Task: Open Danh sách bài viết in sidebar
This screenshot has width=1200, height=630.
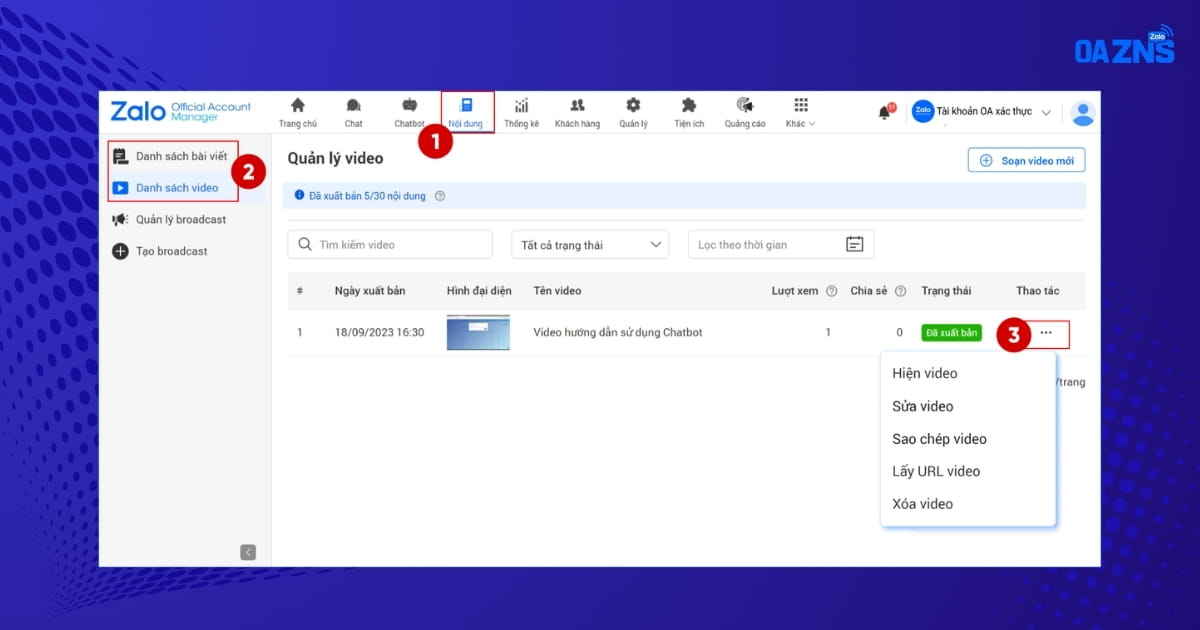Action: click(x=172, y=156)
